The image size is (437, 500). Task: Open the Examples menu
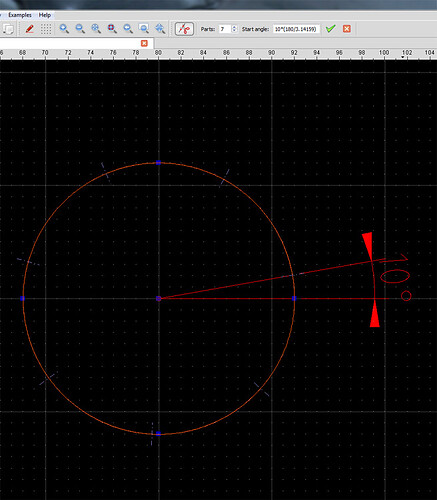point(20,15)
